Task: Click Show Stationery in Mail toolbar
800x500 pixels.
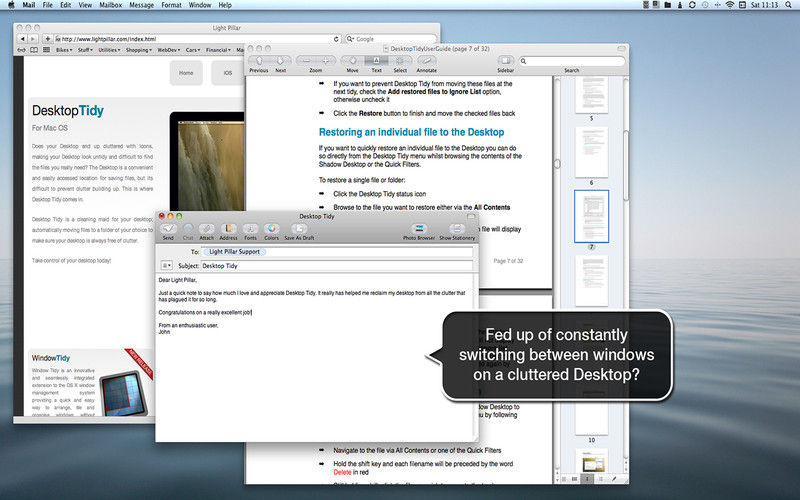Action: (x=457, y=229)
